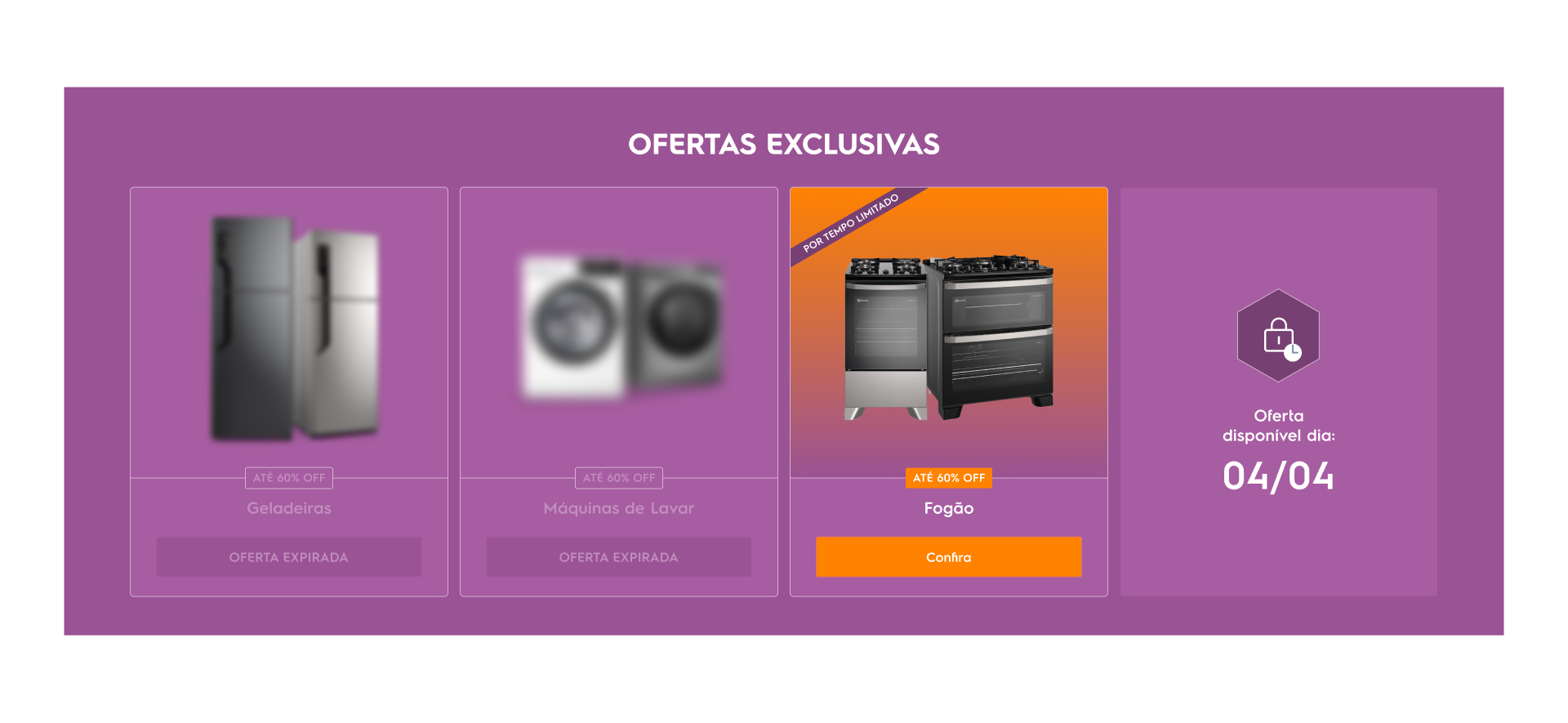1568x723 pixels.
Task: Open the blurred washing machines product image
Action: [x=622, y=327]
